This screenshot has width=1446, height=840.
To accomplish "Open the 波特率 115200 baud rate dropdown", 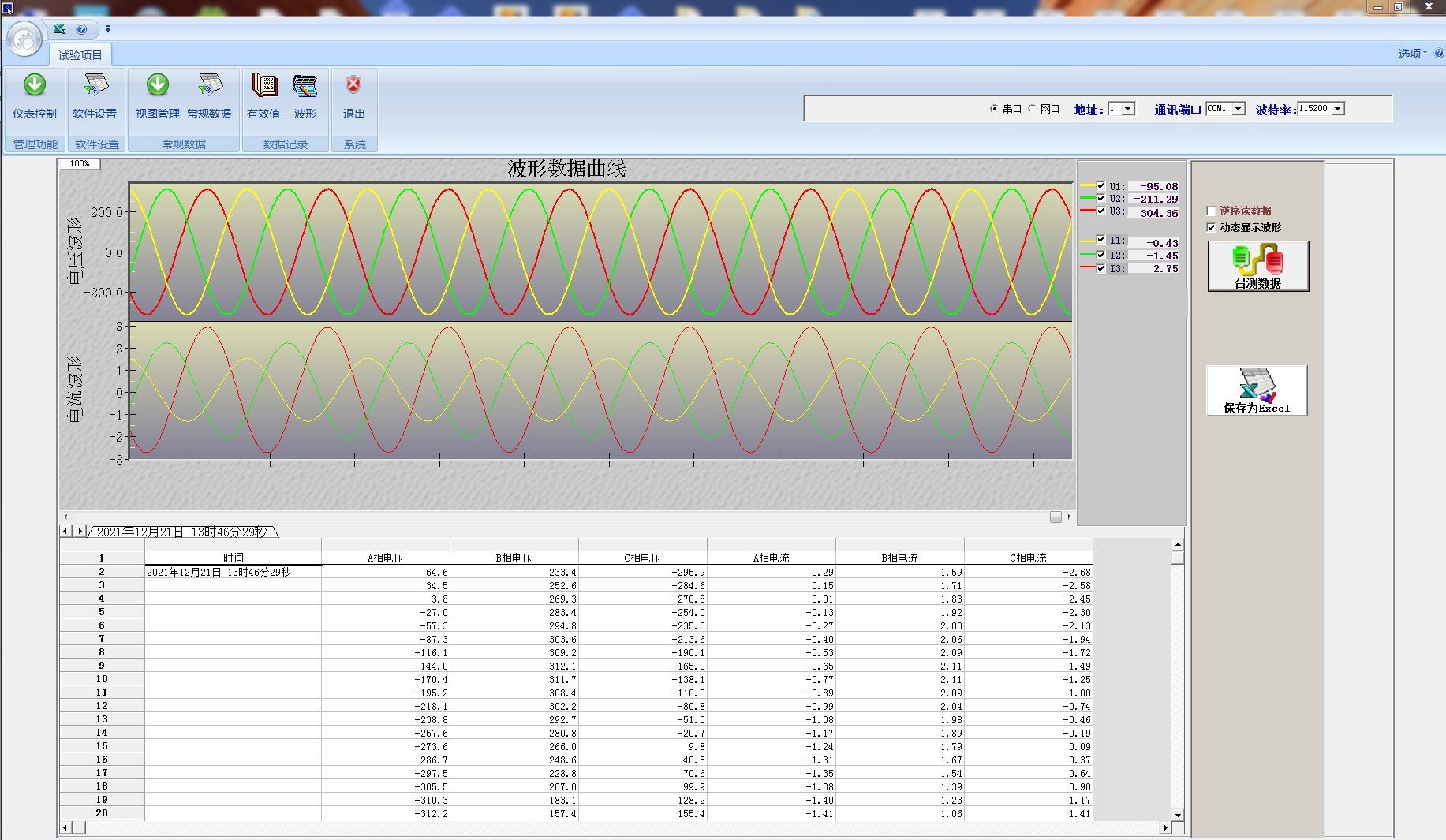I will [x=1338, y=109].
